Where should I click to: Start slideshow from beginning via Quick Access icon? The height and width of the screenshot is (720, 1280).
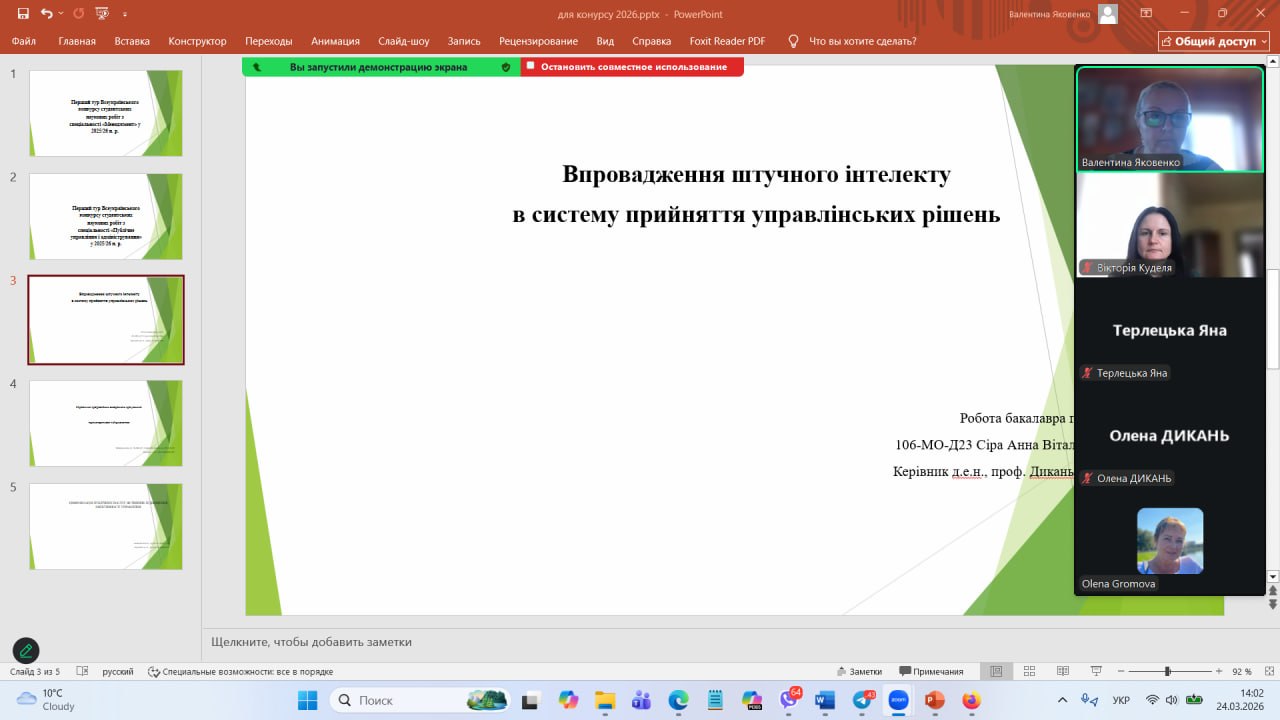click(x=102, y=14)
